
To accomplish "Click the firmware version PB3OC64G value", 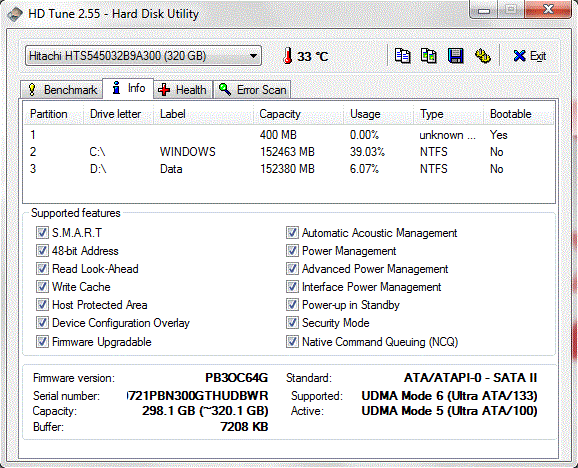I will click(237, 378).
